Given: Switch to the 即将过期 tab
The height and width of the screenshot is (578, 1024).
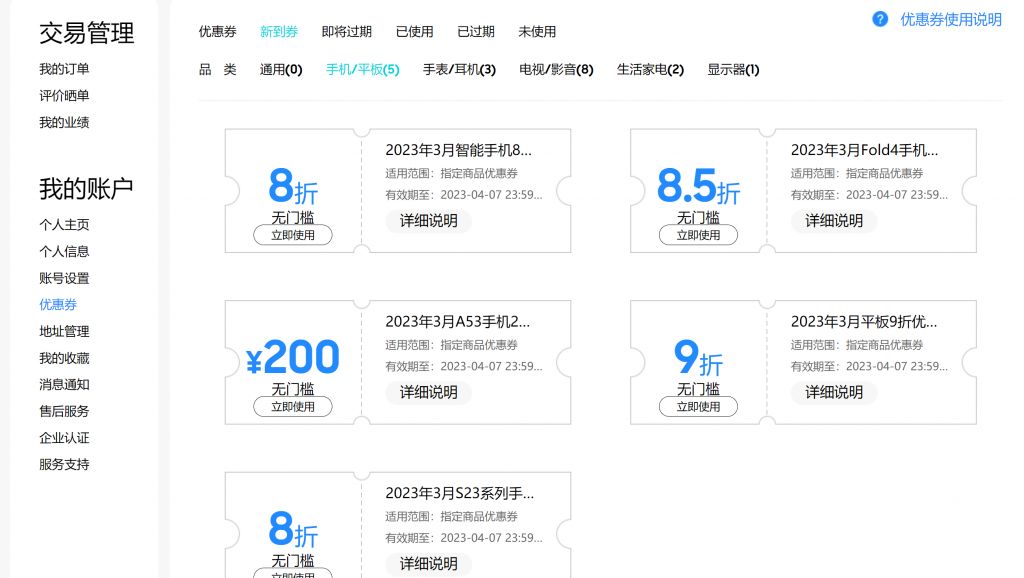Looking at the screenshot, I should [x=346, y=31].
